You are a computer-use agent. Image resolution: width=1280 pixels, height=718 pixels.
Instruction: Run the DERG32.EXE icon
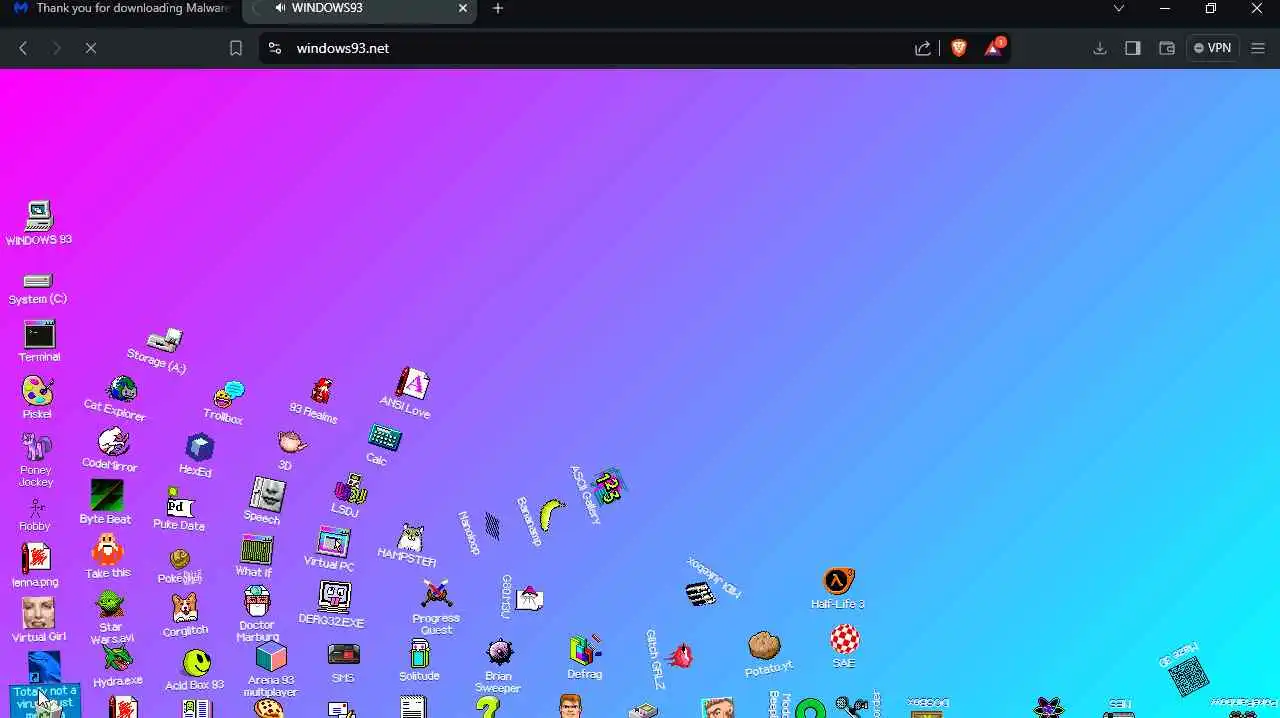(334, 596)
